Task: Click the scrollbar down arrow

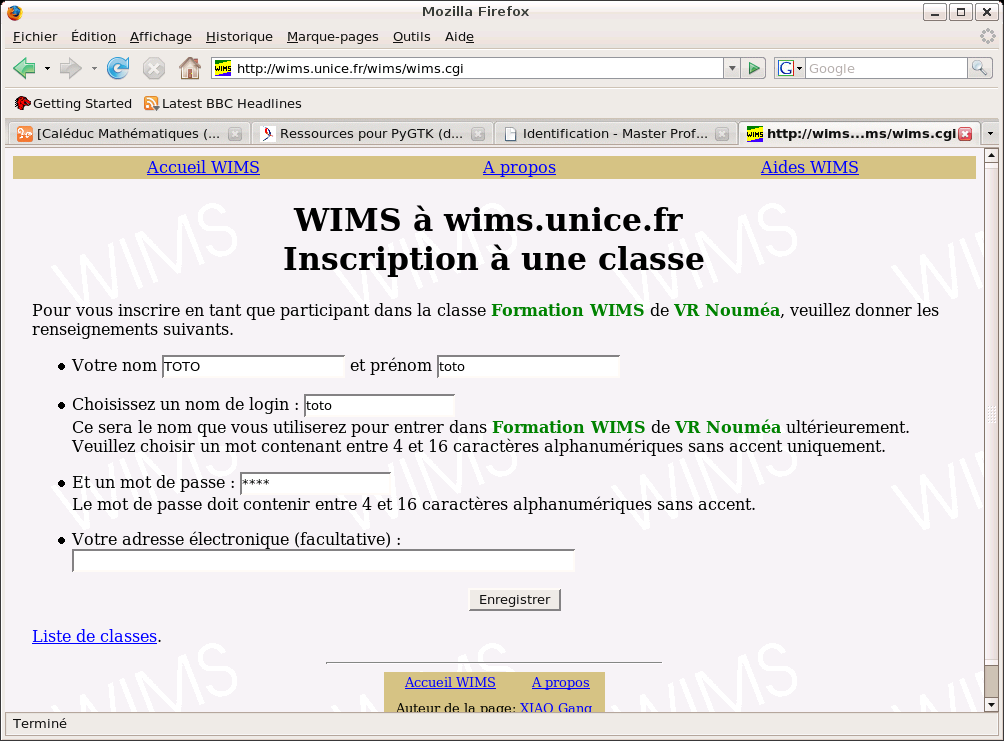Action: click(991, 704)
